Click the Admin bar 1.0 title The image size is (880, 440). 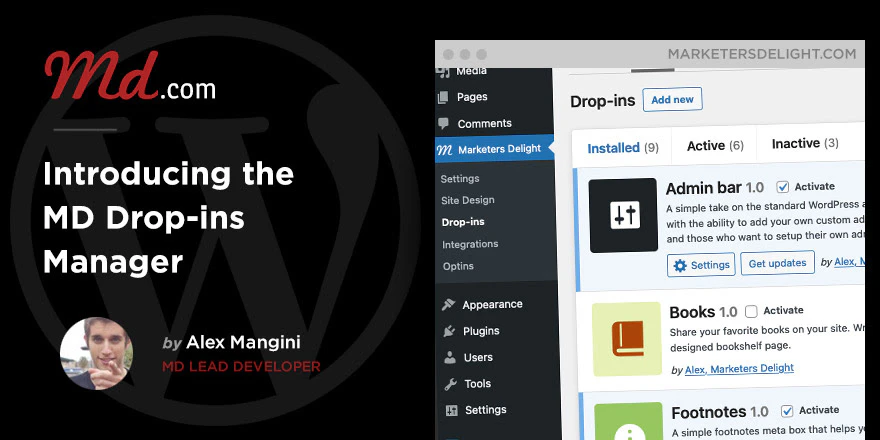pos(714,187)
